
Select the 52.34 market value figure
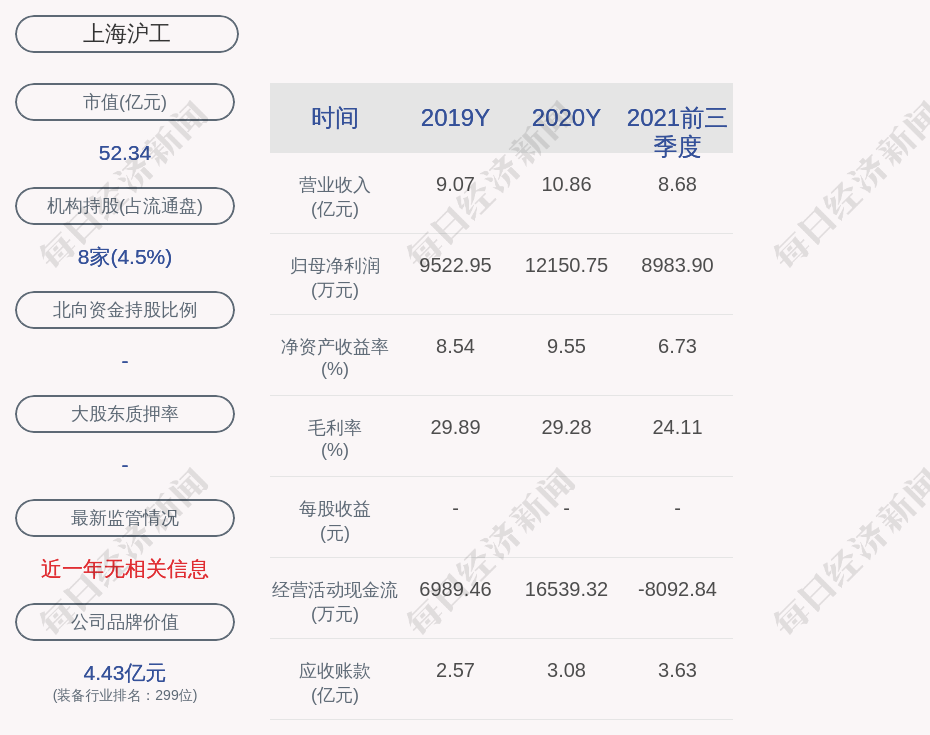[x=125, y=153]
